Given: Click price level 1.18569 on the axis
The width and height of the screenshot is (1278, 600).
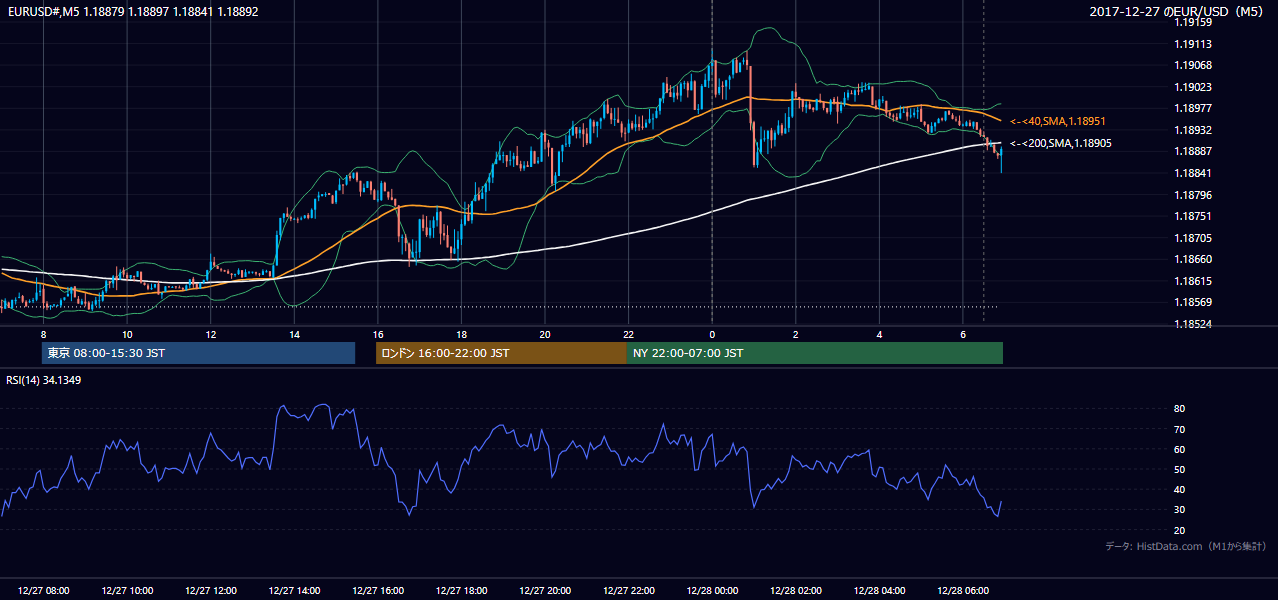Looking at the screenshot, I should pos(1193,302).
